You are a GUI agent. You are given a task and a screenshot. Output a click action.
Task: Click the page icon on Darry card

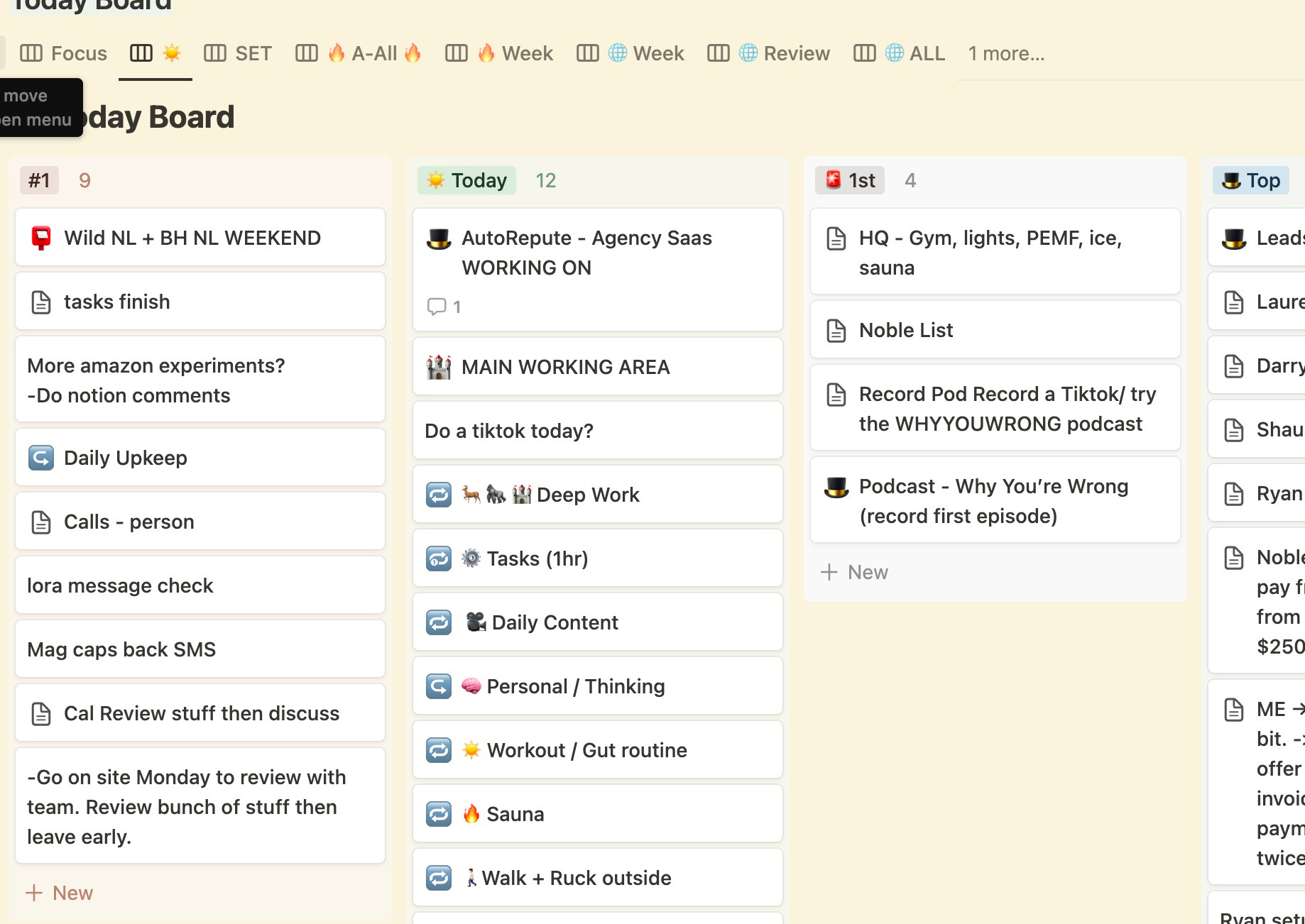(x=1234, y=365)
